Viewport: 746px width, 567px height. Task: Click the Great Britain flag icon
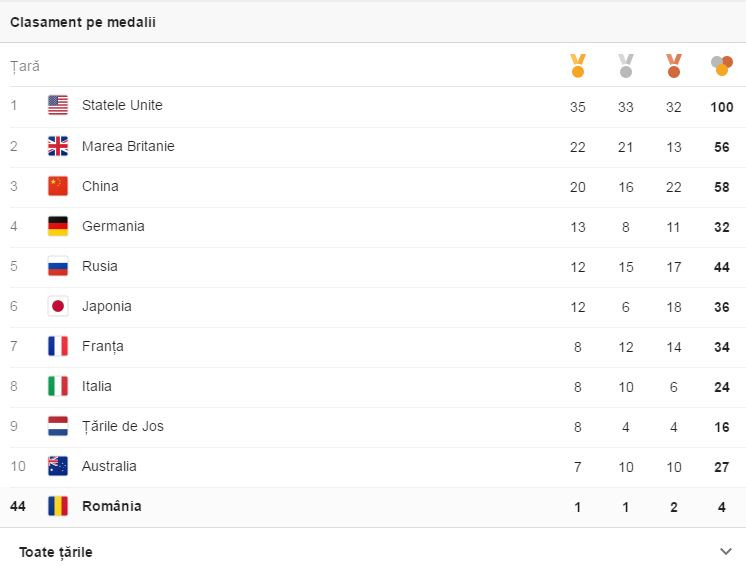coord(58,146)
